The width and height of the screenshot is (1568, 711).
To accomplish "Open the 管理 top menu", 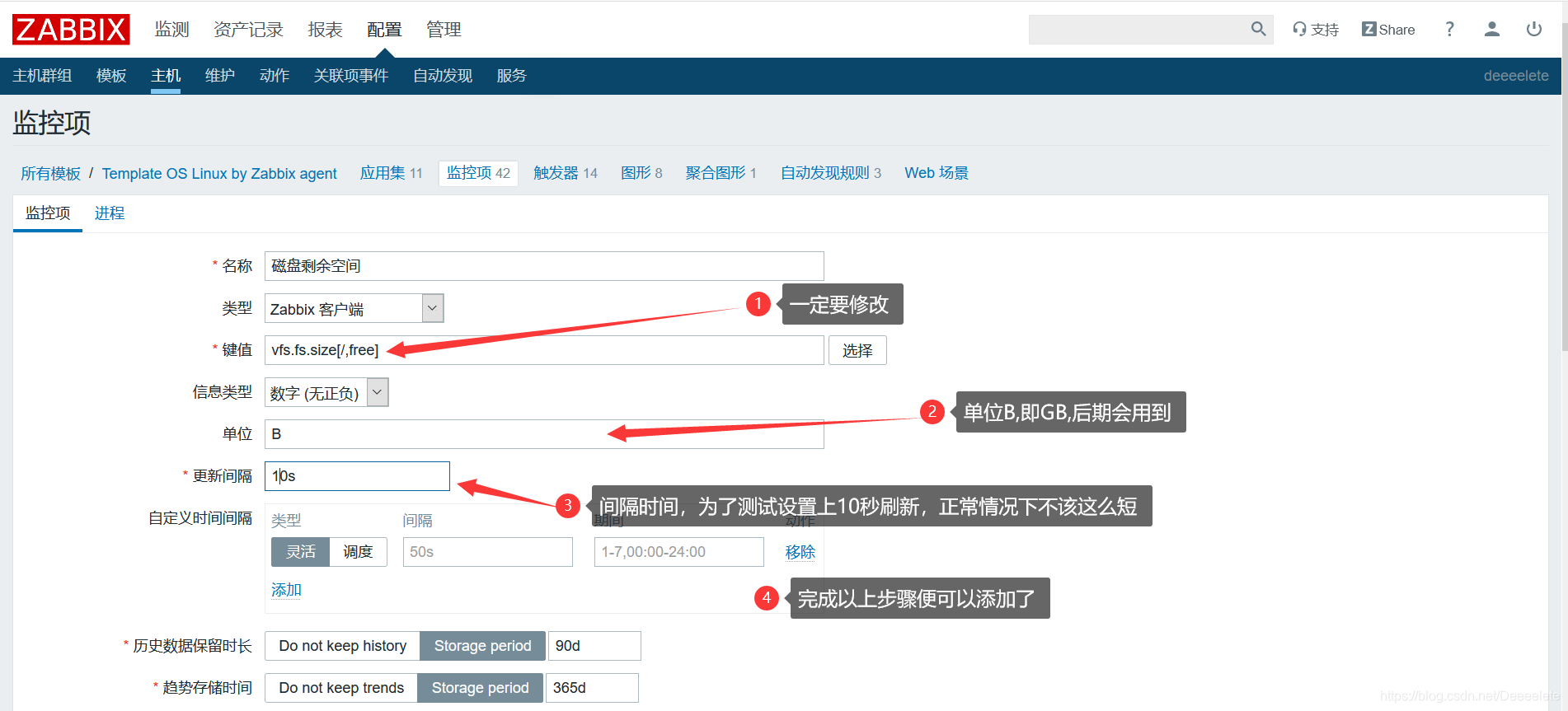I will 444,30.
